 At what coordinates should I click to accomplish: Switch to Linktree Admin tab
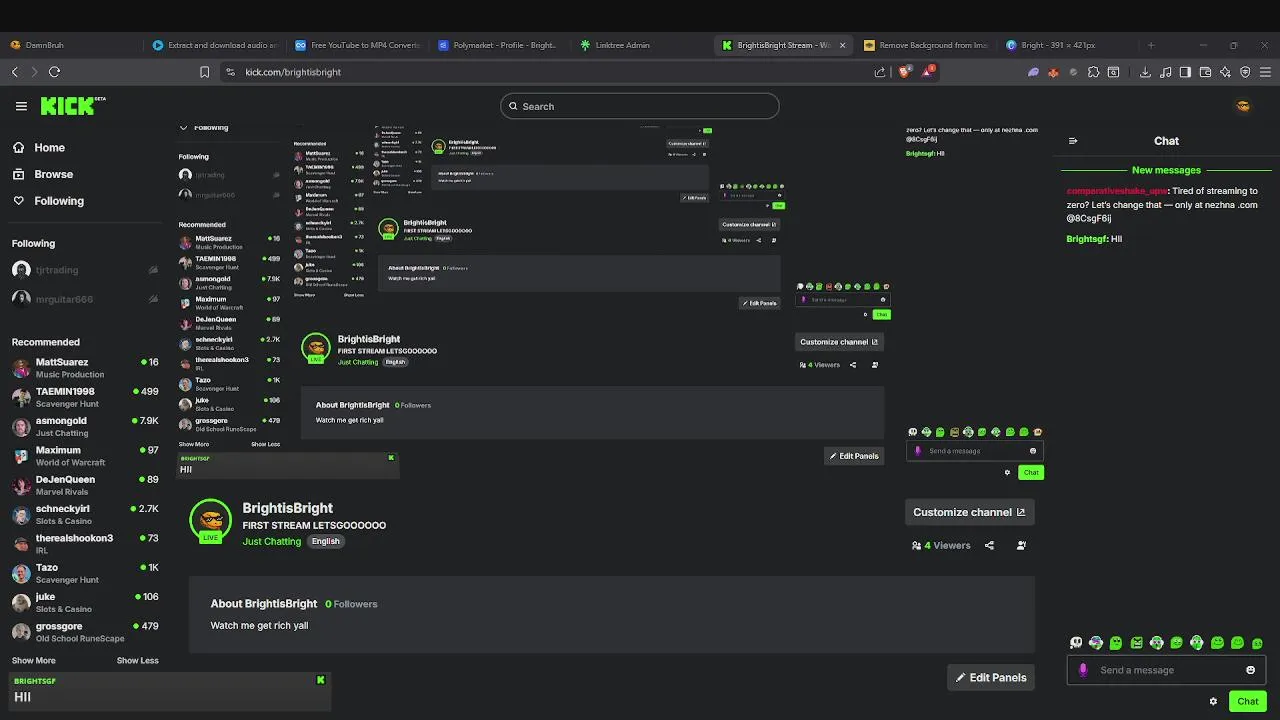pyautogui.click(x=643, y=45)
